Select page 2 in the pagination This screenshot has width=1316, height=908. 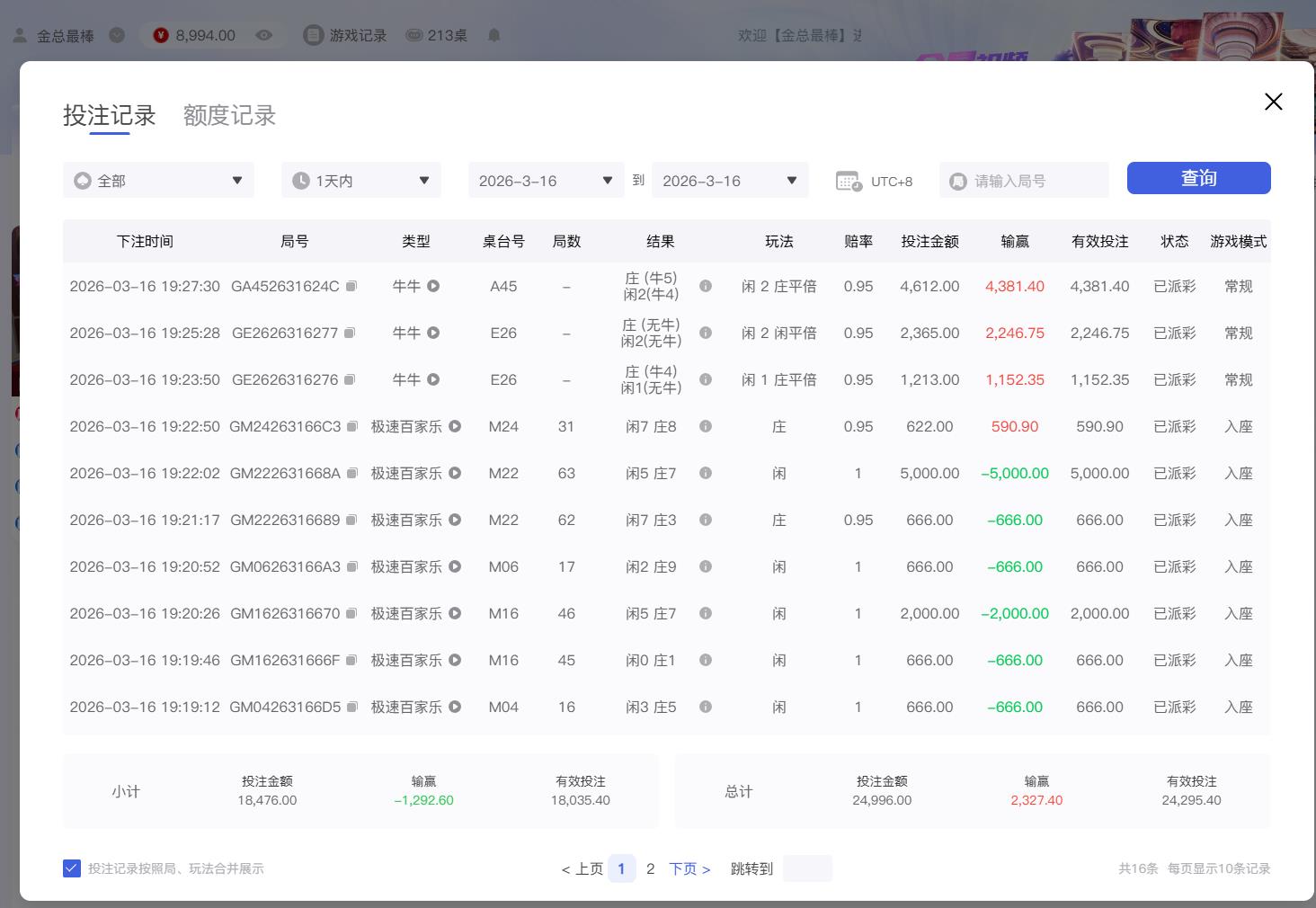click(x=650, y=868)
